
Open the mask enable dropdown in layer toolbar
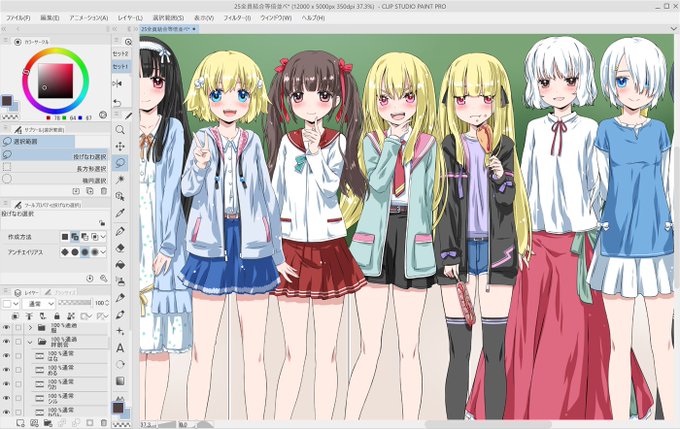[86, 316]
